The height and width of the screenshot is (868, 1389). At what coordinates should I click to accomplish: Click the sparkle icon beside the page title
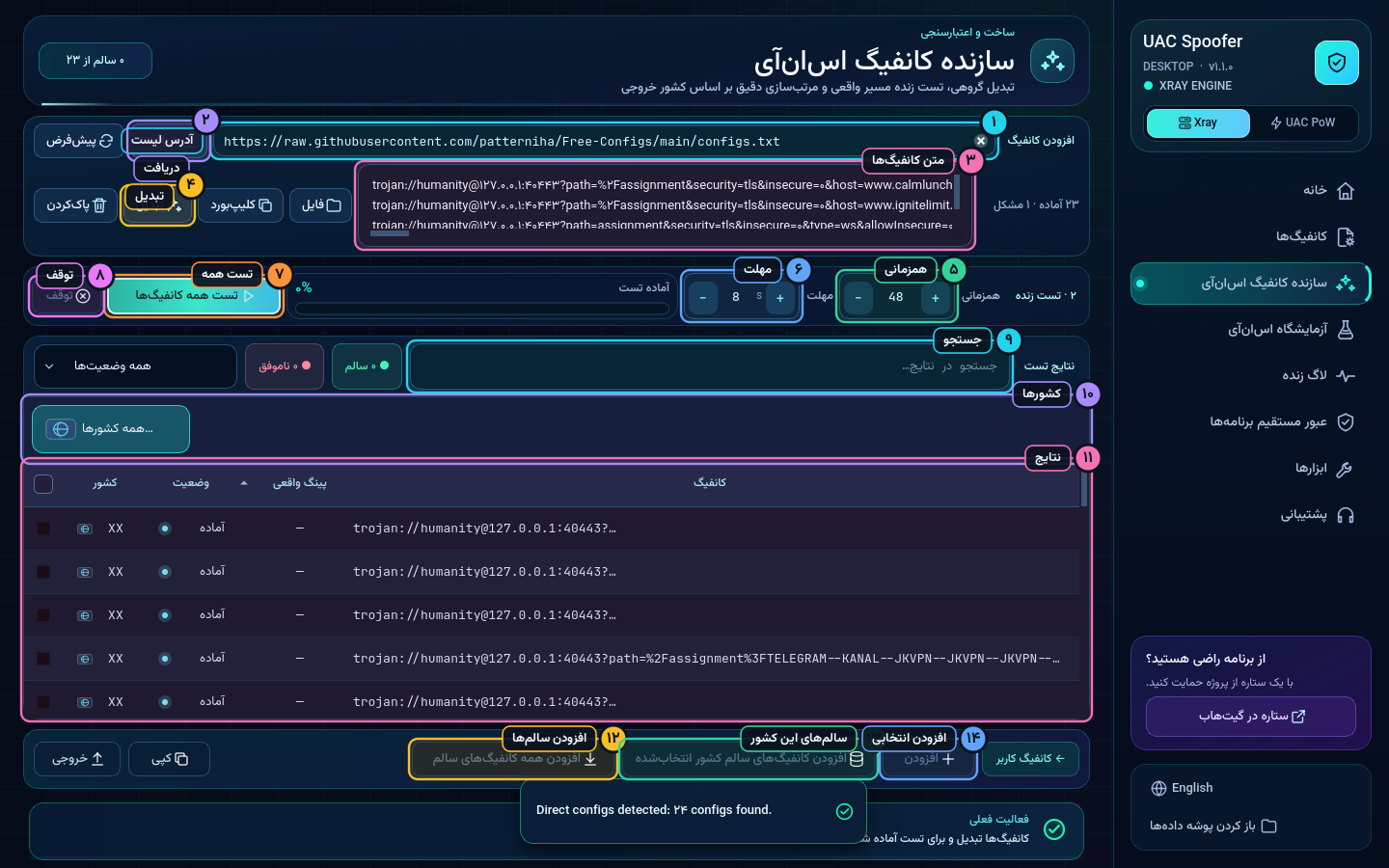click(x=1052, y=62)
